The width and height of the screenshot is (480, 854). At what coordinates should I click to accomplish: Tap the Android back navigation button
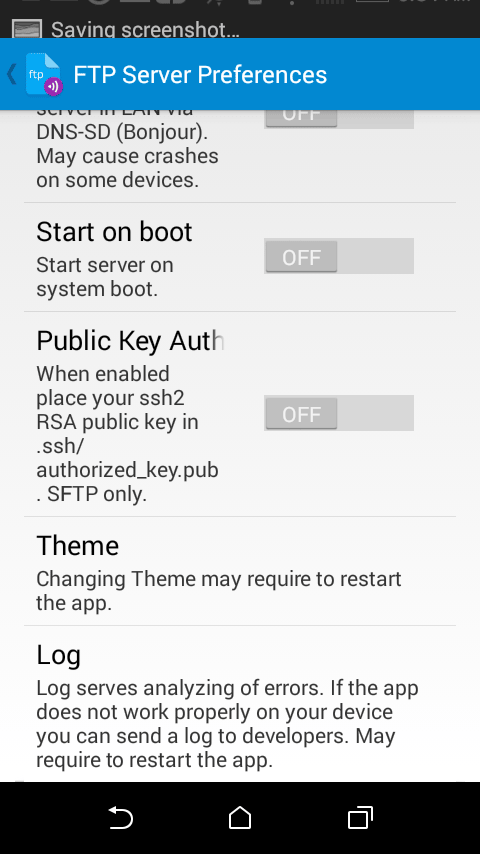(120, 818)
